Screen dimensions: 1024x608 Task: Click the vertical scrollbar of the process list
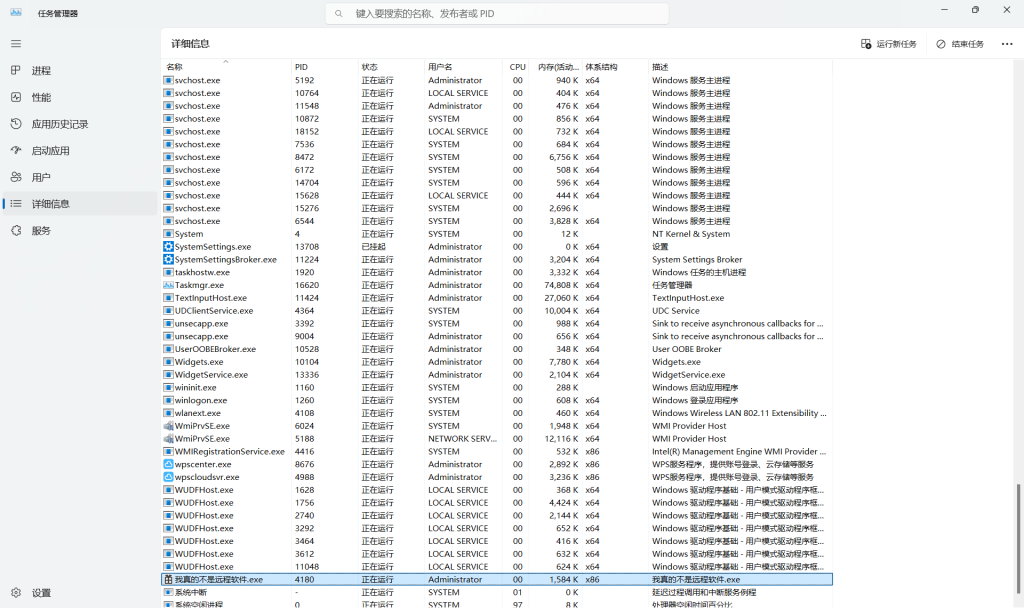point(1018,520)
